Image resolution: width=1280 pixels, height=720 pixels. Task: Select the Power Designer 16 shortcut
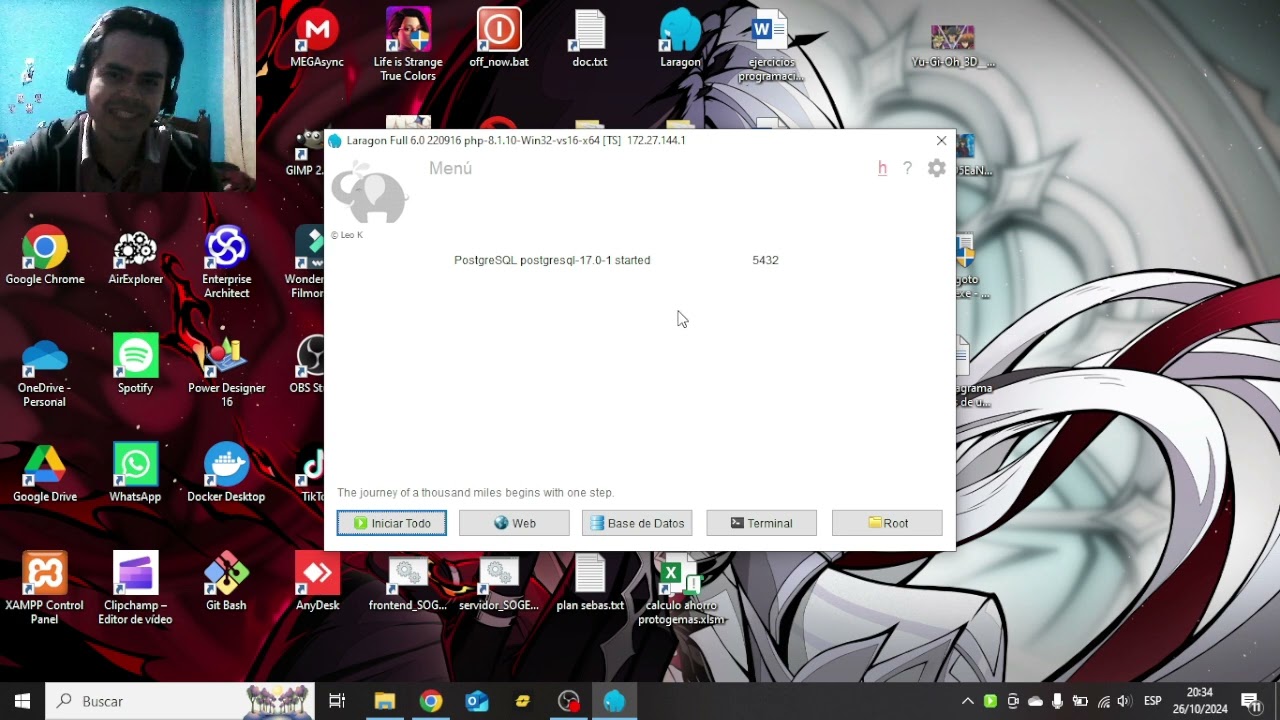pyautogui.click(x=226, y=372)
